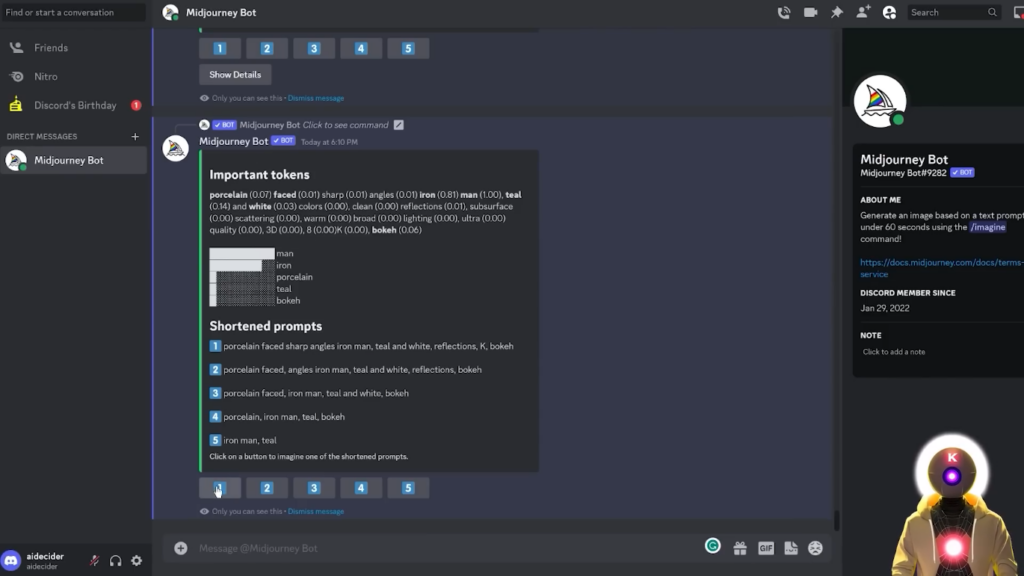The width and height of the screenshot is (1024, 576).
Task: Open pinned messages
Action: 837,12
